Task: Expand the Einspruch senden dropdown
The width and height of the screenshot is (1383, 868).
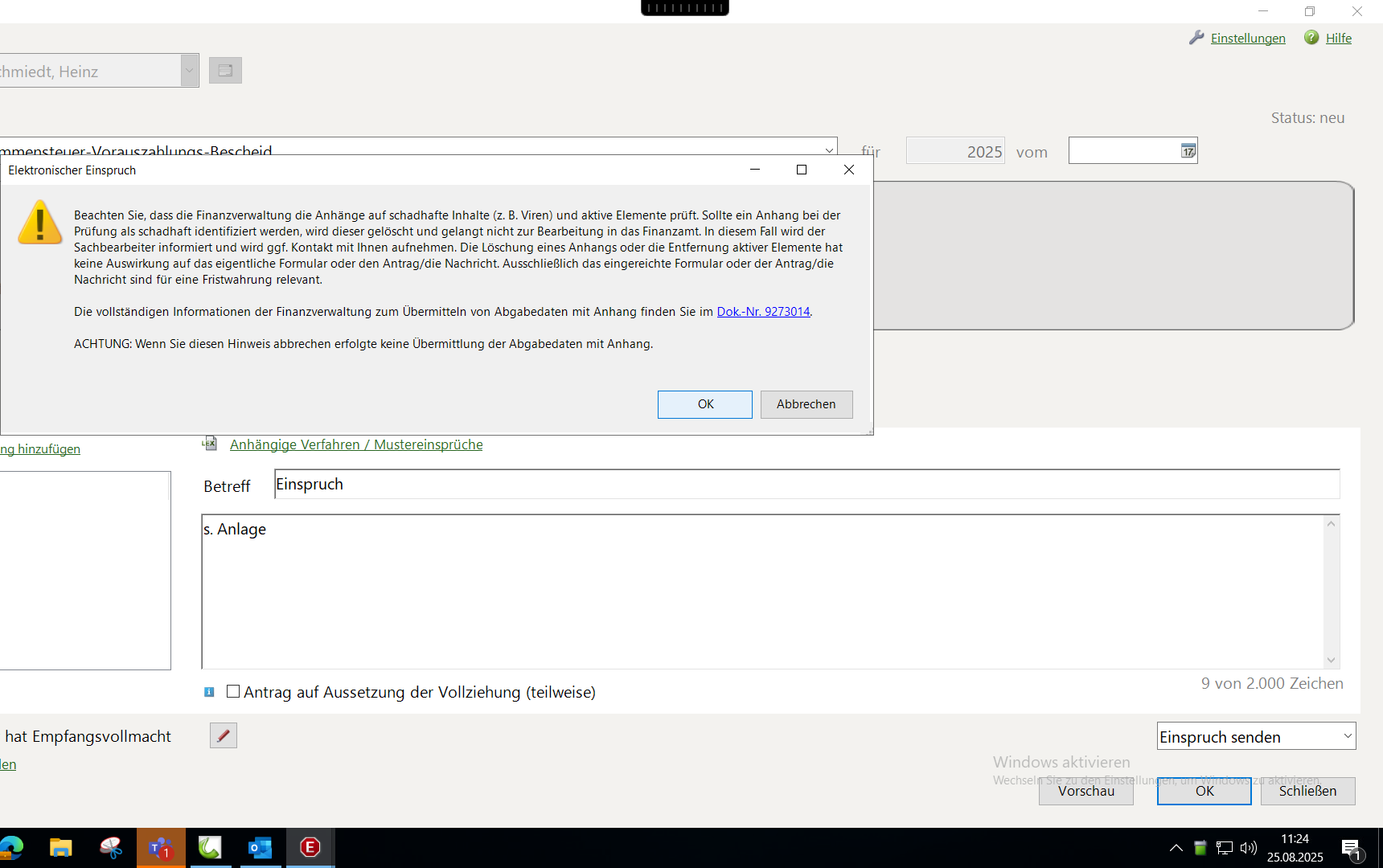Action: 1347,736
